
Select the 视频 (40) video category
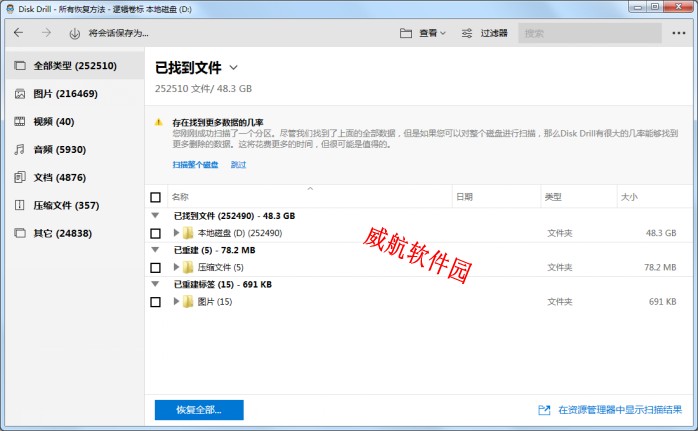point(53,122)
